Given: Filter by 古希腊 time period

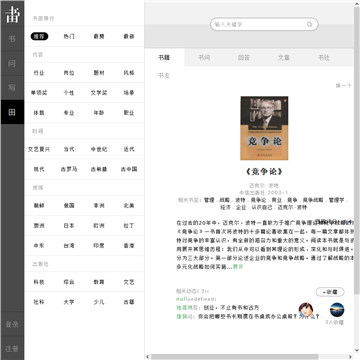Looking at the screenshot, I should [x=99, y=169].
